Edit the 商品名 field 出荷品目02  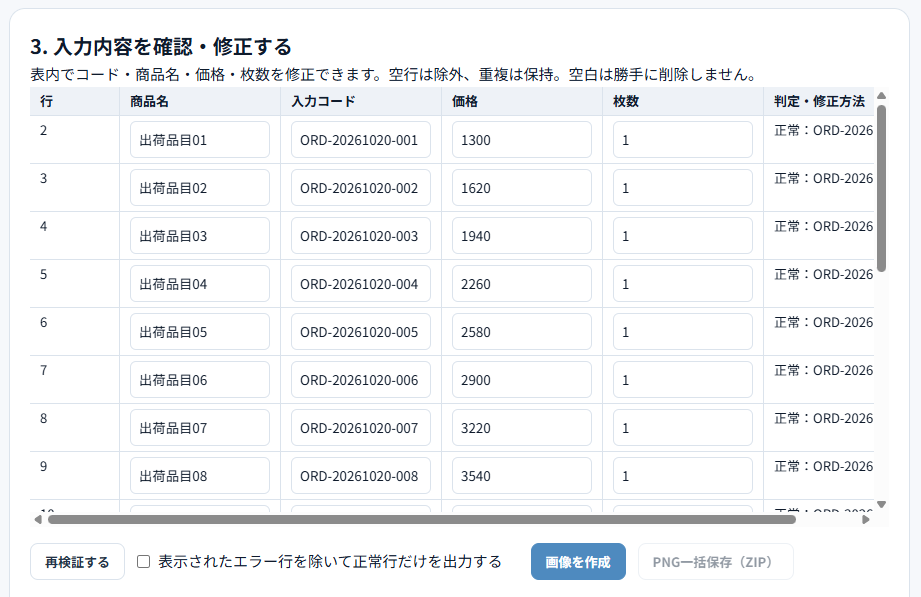tap(200, 188)
